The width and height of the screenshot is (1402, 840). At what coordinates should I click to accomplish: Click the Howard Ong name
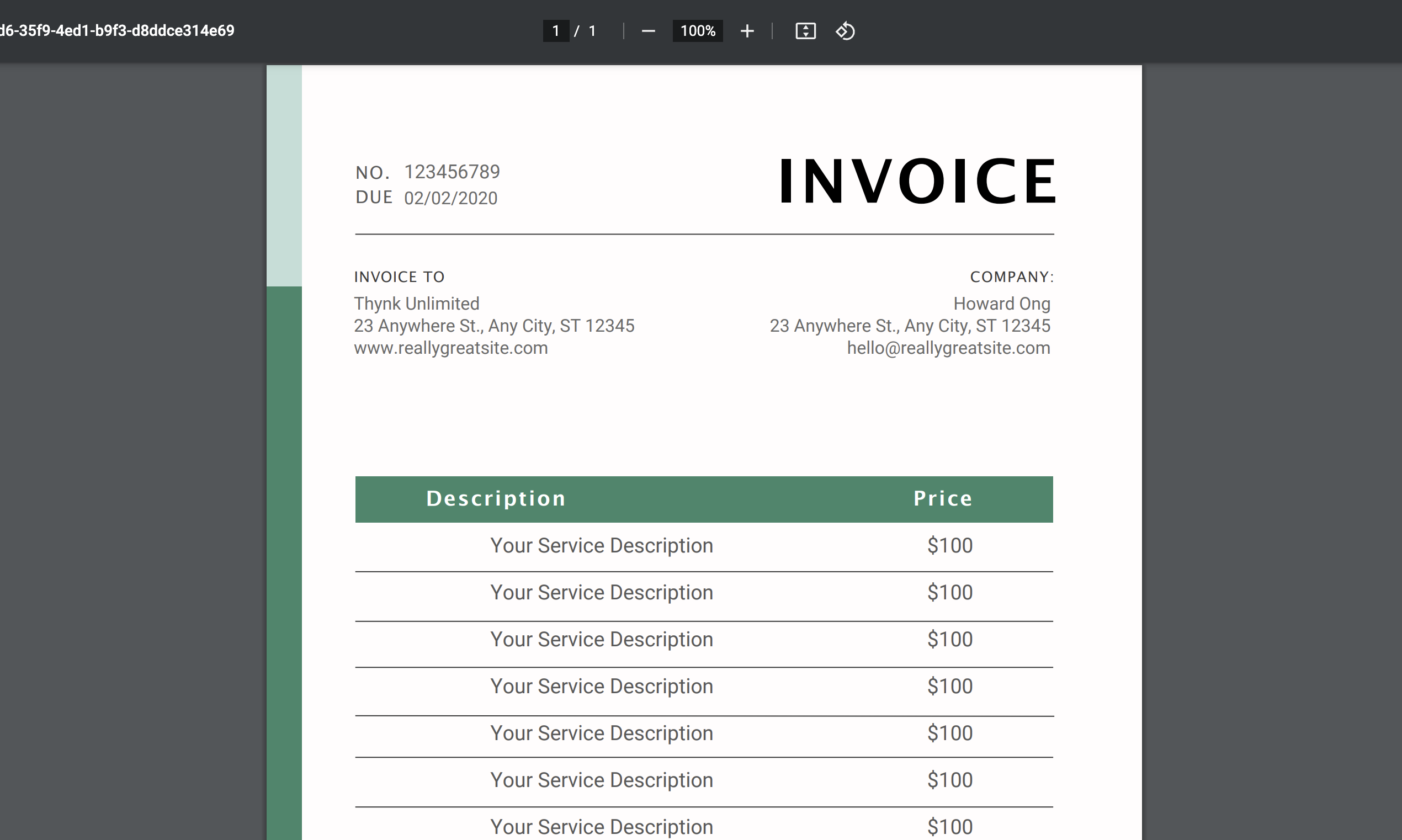pos(1002,304)
